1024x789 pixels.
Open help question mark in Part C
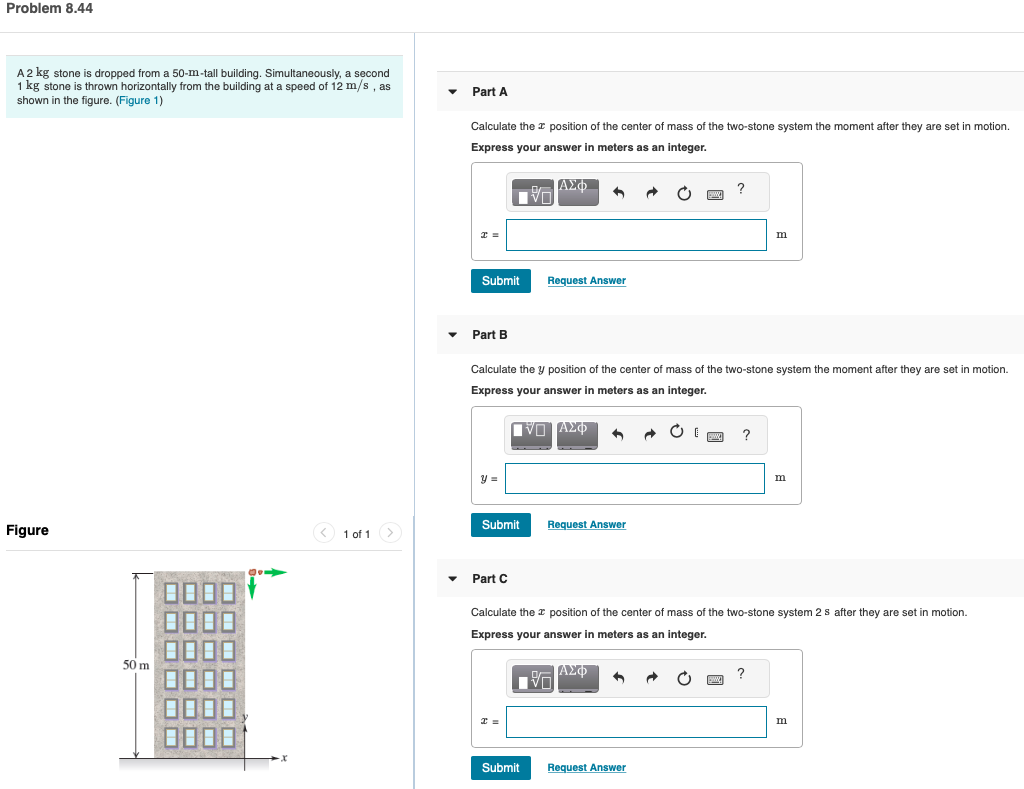click(x=741, y=673)
